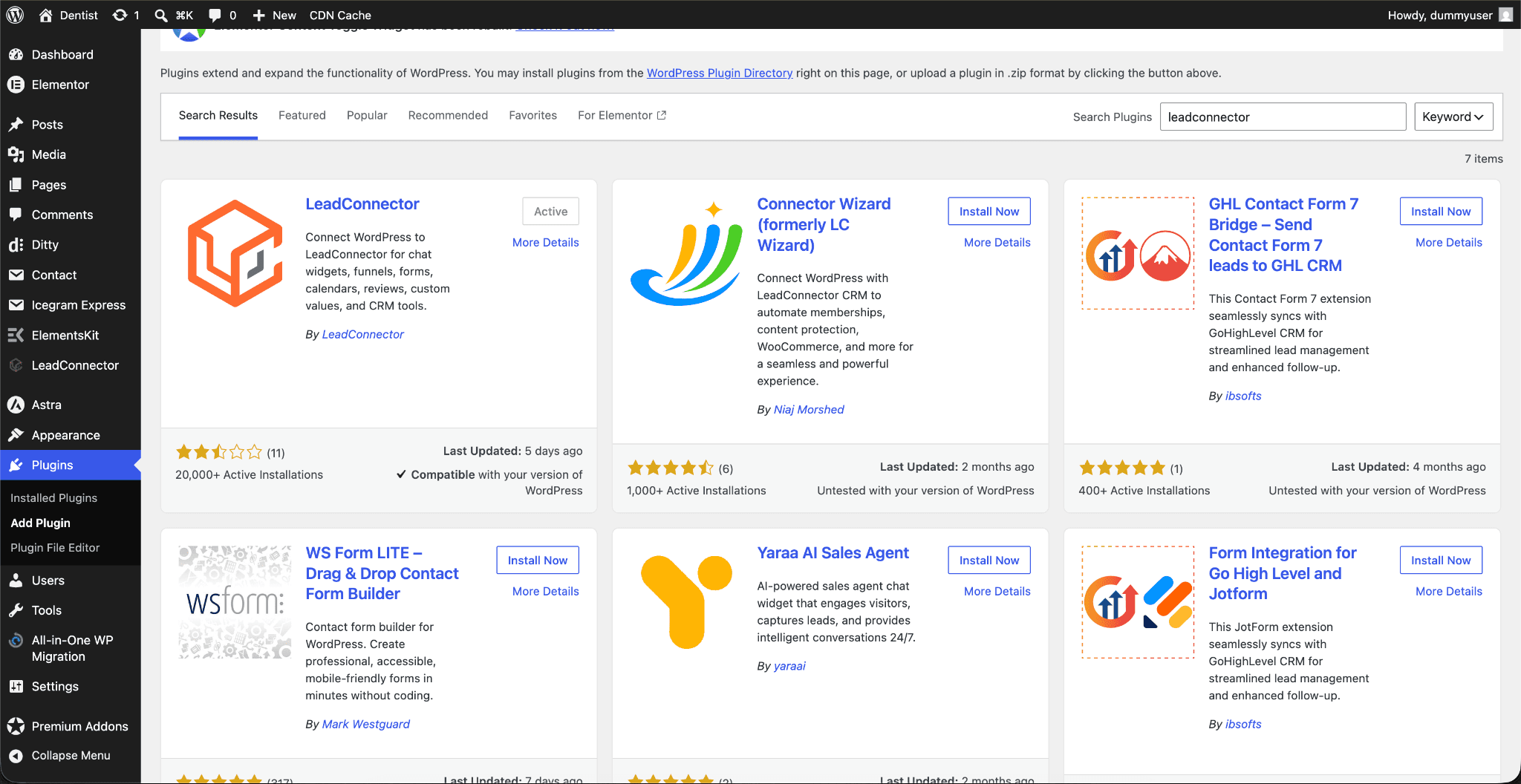Click the LeadConnector sidebar icon

pos(16,365)
